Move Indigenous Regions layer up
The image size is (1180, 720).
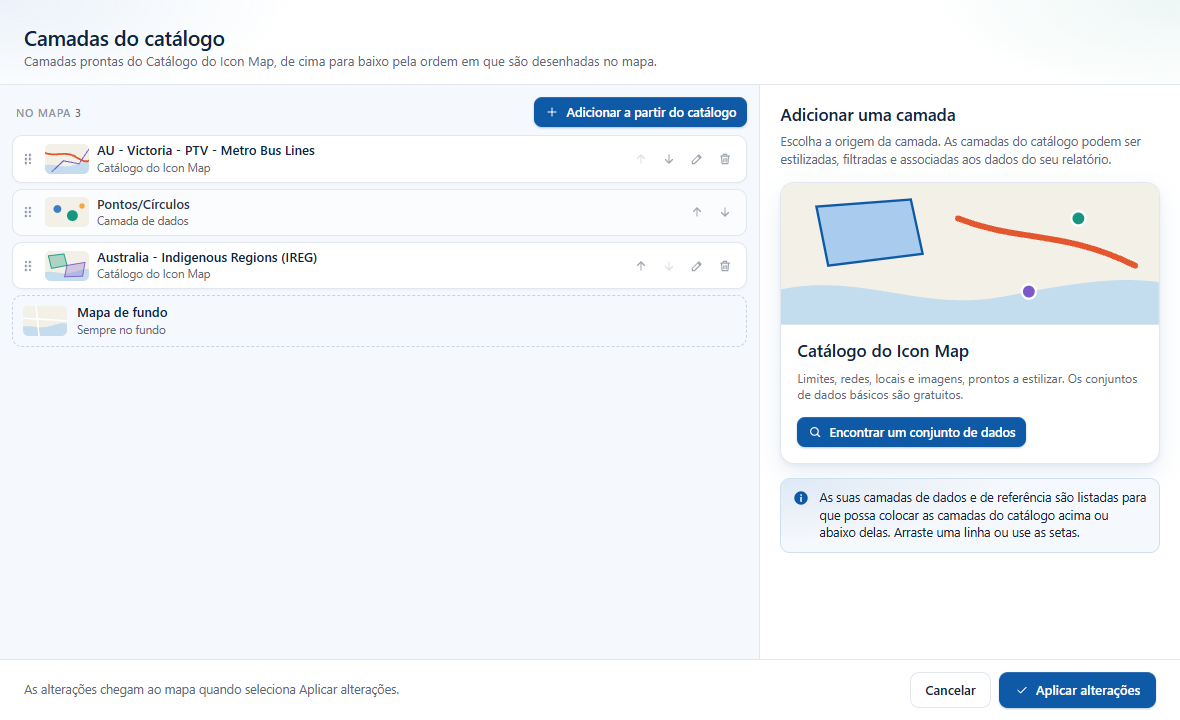point(640,266)
